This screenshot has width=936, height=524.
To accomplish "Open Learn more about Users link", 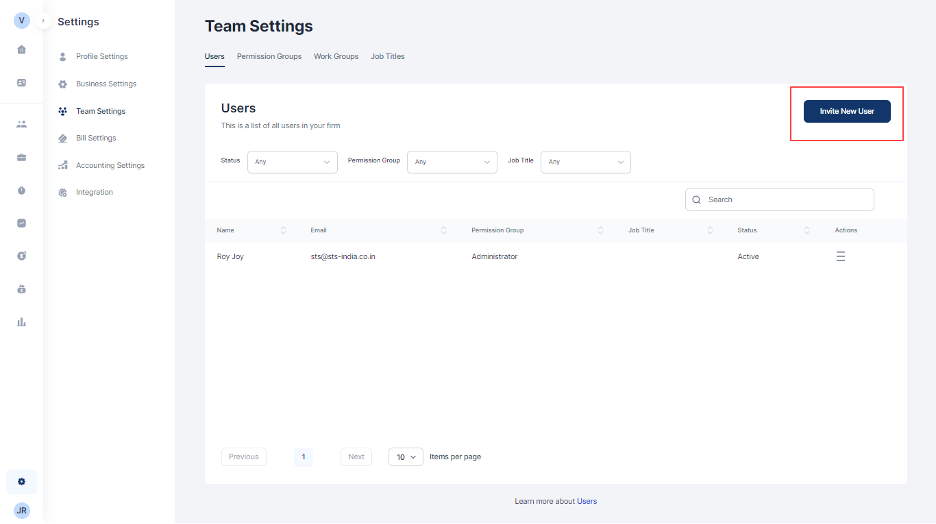I will click(555, 501).
